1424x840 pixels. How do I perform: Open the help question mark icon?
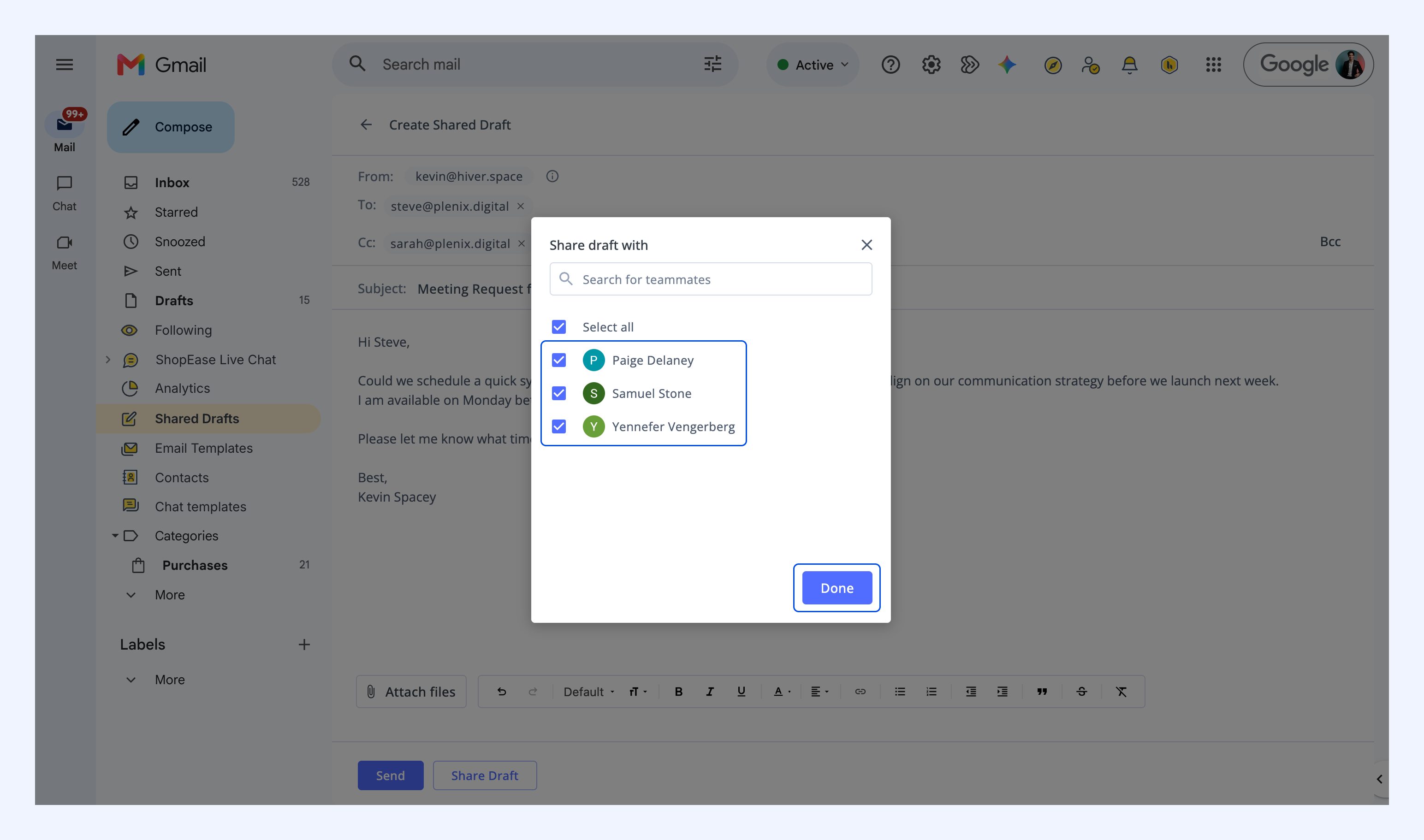click(x=890, y=65)
